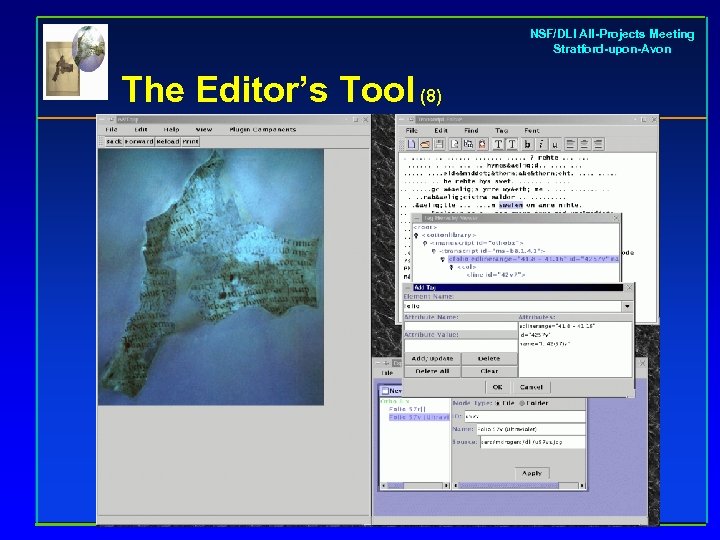Click the align left icon
The image size is (720, 540).
[570, 145]
